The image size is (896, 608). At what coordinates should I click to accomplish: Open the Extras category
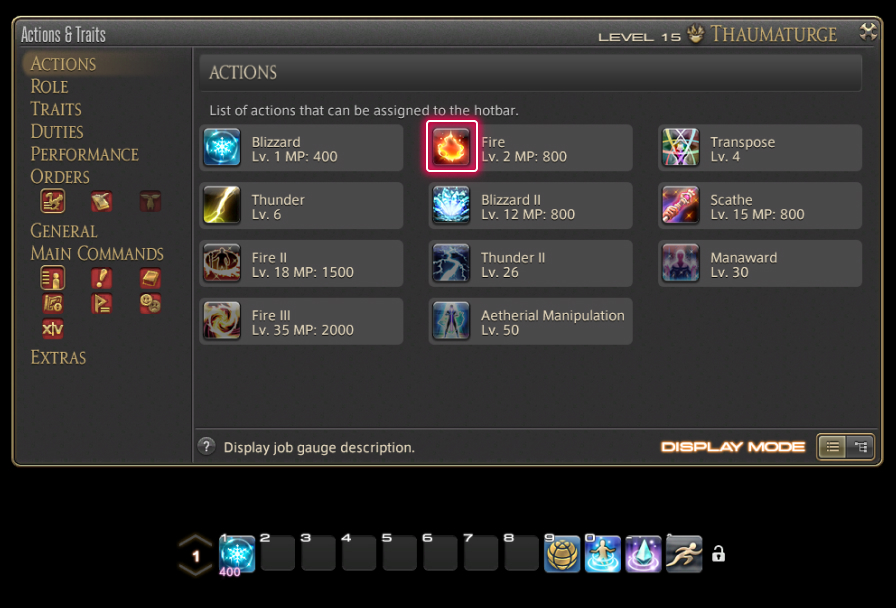(58, 357)
